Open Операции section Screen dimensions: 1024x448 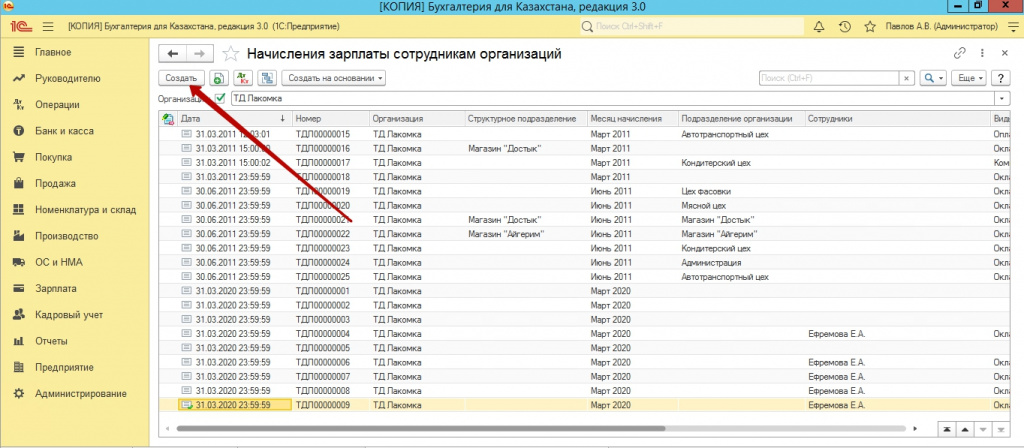(57, 104)
